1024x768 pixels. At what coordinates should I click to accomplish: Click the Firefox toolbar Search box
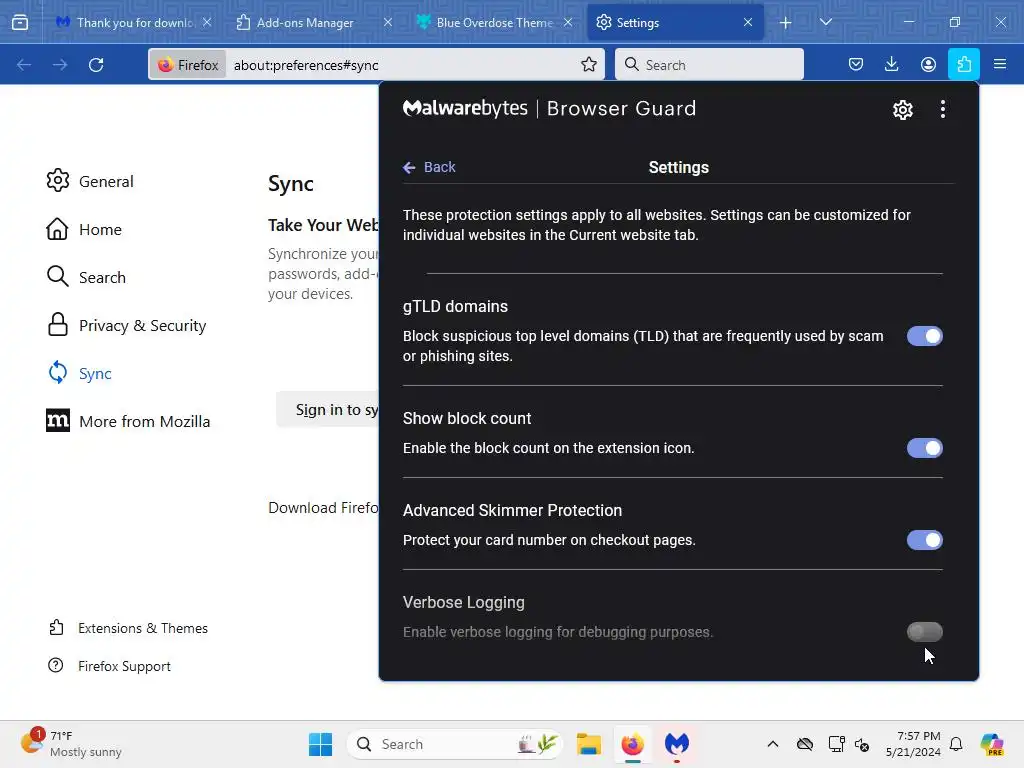click(x=709, y=64)
